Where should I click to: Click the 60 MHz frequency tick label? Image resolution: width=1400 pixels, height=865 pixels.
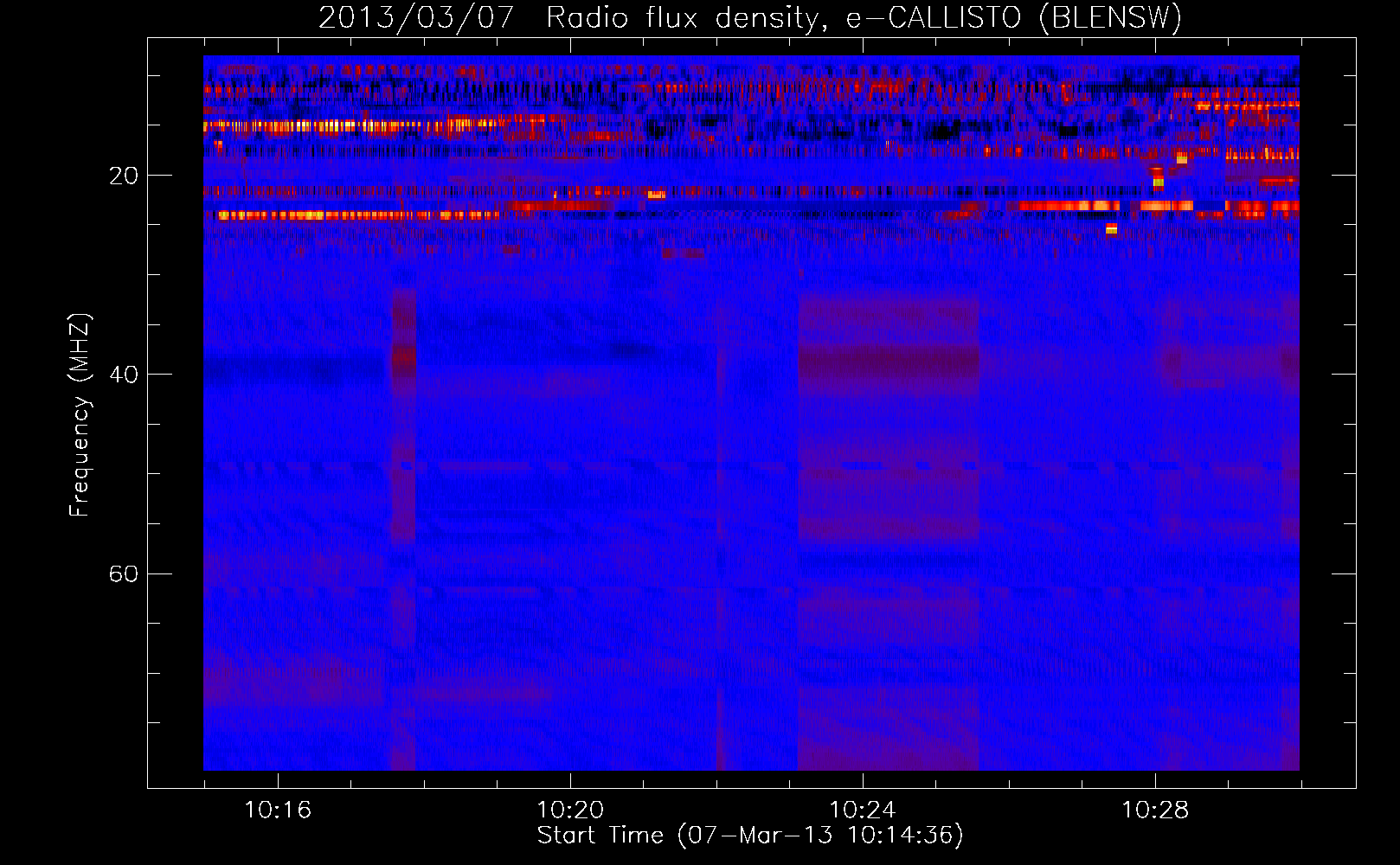click(123, 574)
